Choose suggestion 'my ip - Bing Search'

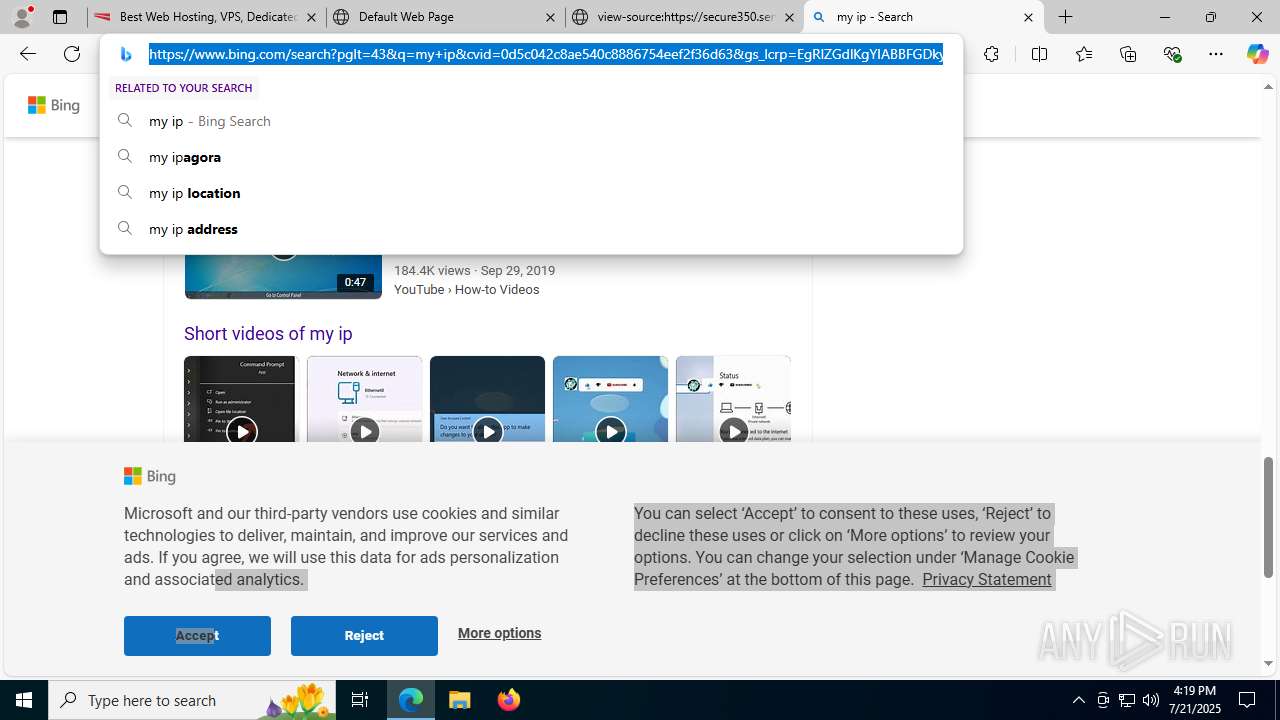tap(531, 121)
